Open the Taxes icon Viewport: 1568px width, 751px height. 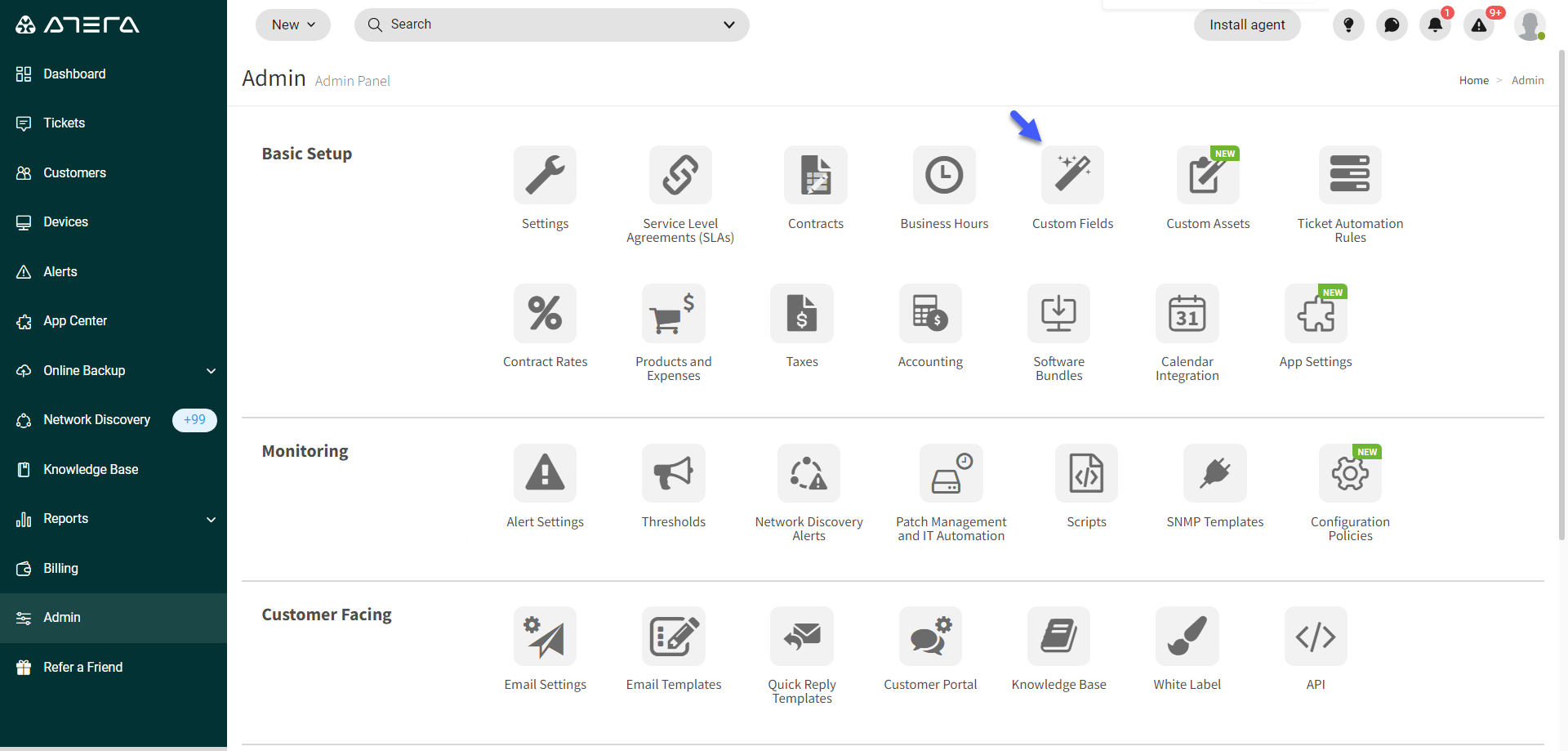(802, 313)
